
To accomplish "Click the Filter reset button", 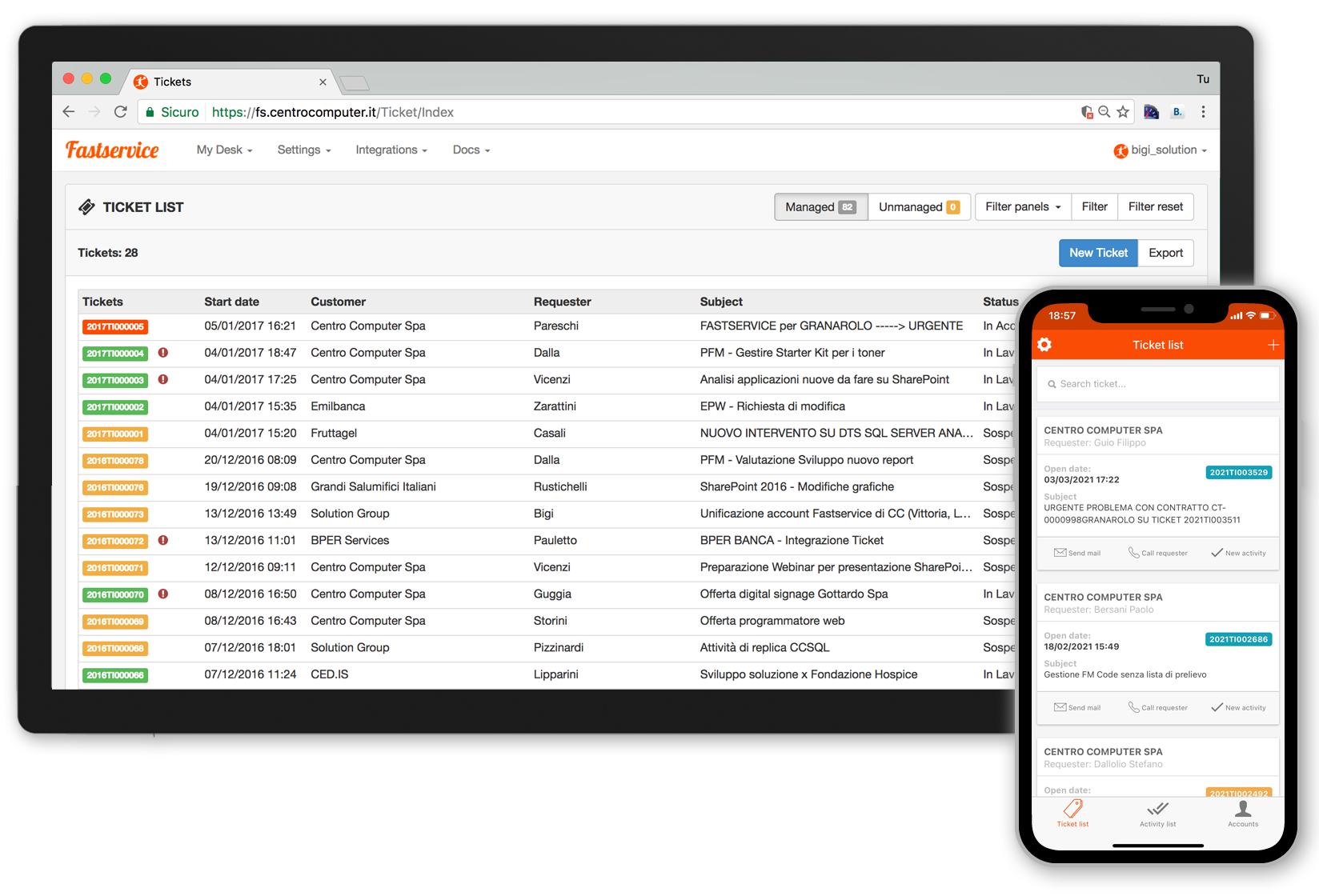I will tap(1156, 206).
